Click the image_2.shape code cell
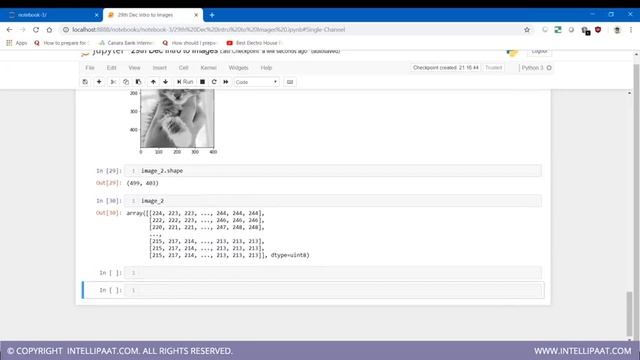 tap(333, 171)
